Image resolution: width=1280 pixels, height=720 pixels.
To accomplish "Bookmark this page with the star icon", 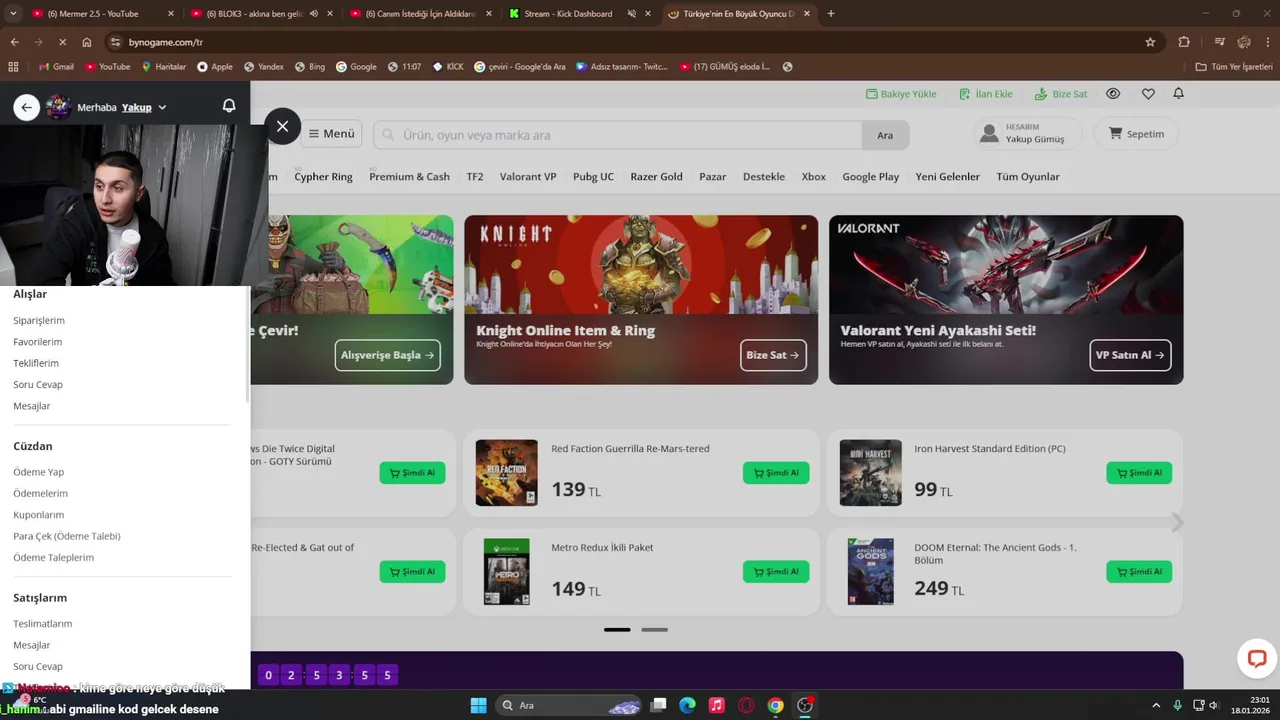I will coord(1150,42).
